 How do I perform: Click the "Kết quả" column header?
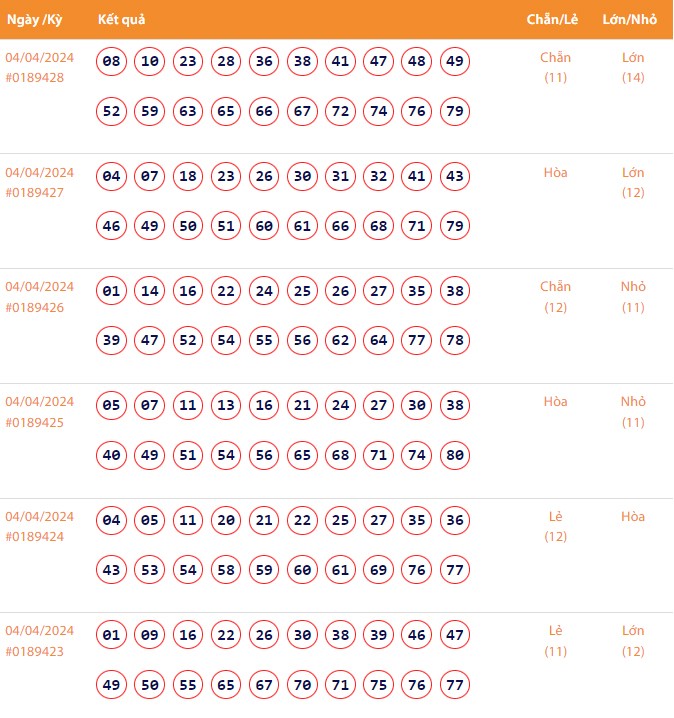coord(123,20)
